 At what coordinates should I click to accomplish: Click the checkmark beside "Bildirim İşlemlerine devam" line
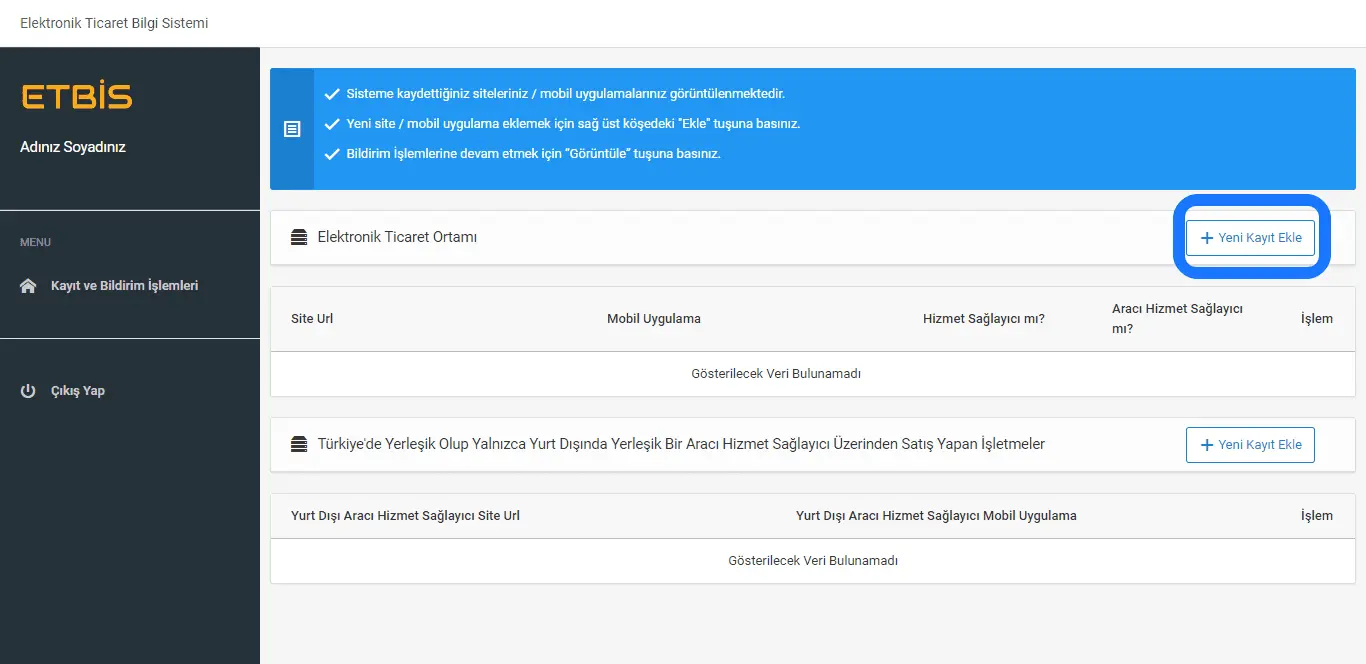coord(332,154)
